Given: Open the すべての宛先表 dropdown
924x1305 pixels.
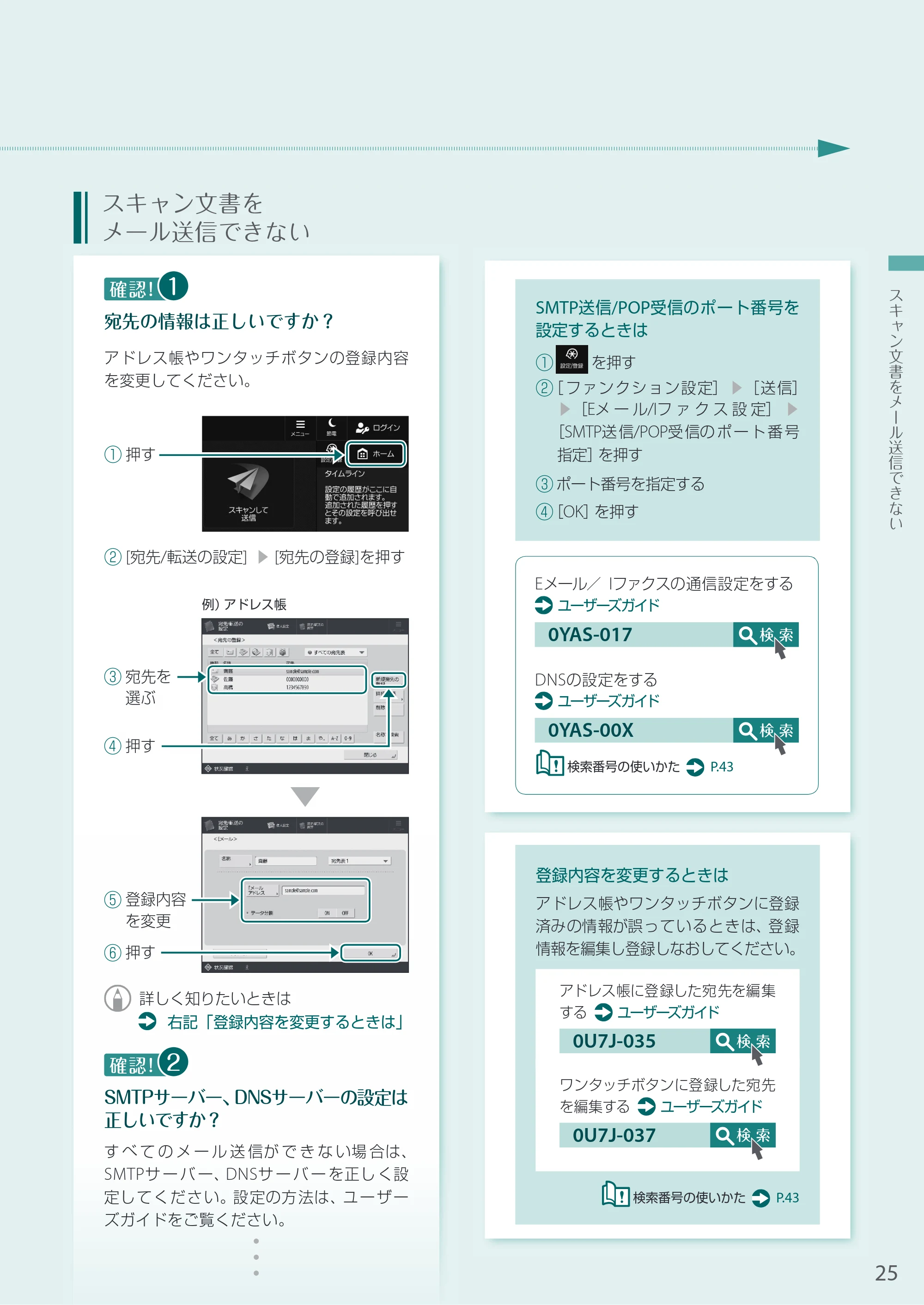Looking at the screenshot, I should tap(336, 652).
